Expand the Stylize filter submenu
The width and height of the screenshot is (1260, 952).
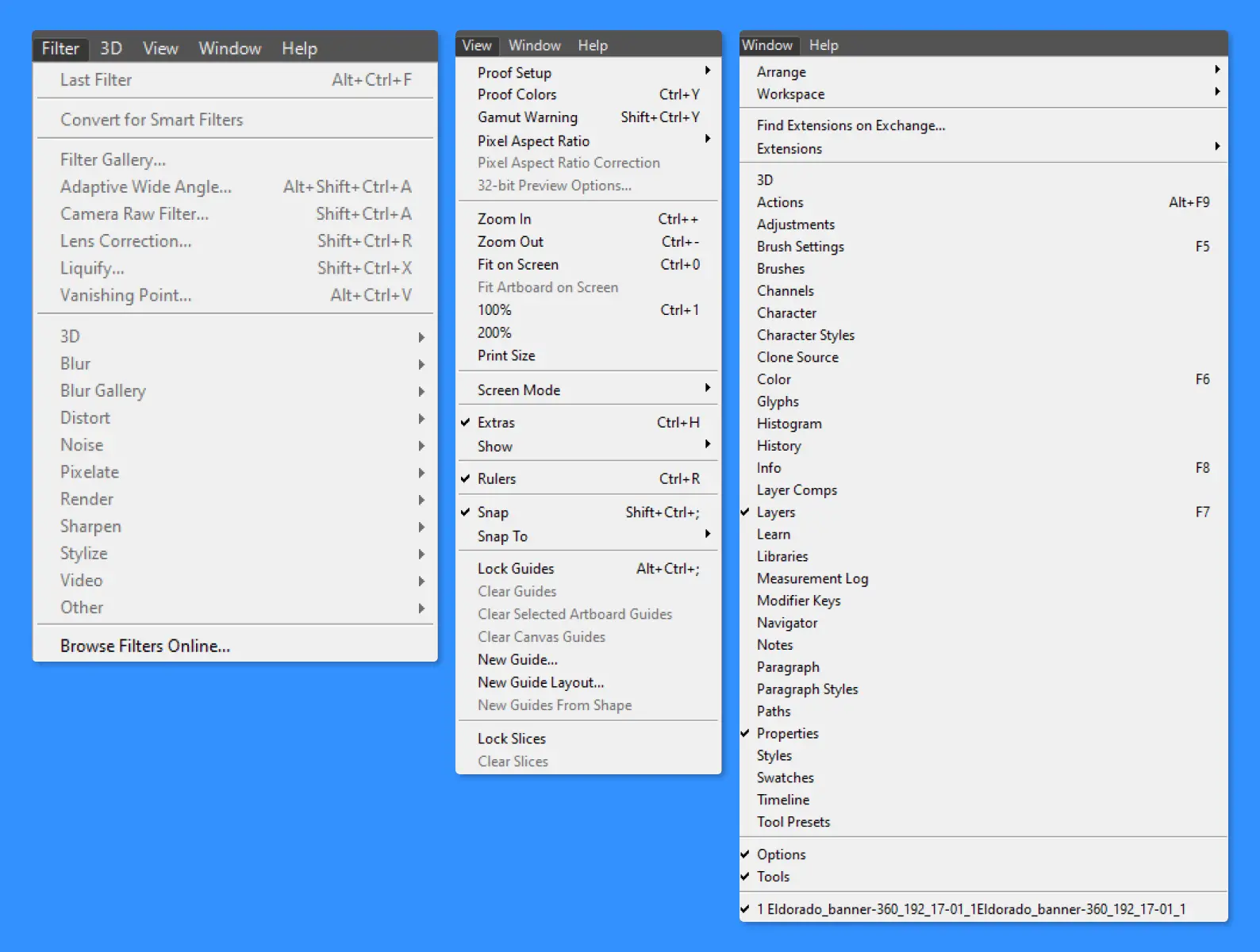point(235,554)
